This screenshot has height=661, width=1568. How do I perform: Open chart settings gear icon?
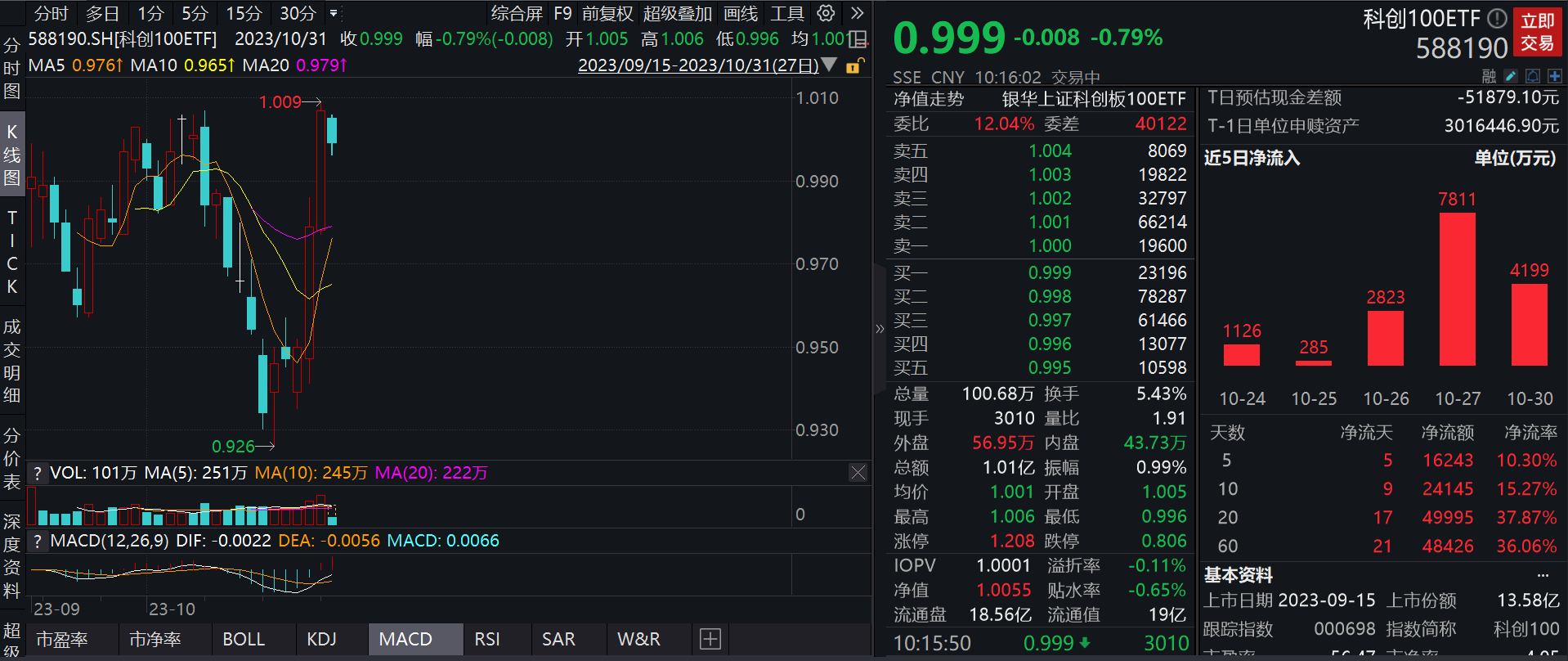827,13
